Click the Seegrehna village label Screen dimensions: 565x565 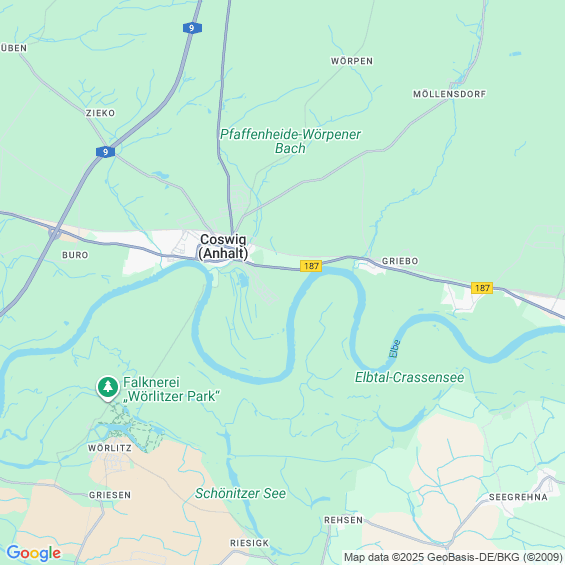click(x=518, y=497)
